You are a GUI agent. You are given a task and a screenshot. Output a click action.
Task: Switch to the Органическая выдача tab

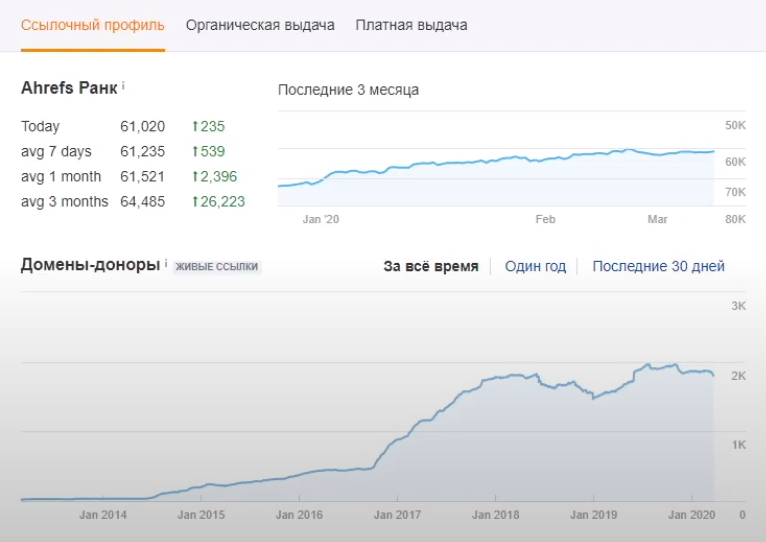tap(260, 25)
